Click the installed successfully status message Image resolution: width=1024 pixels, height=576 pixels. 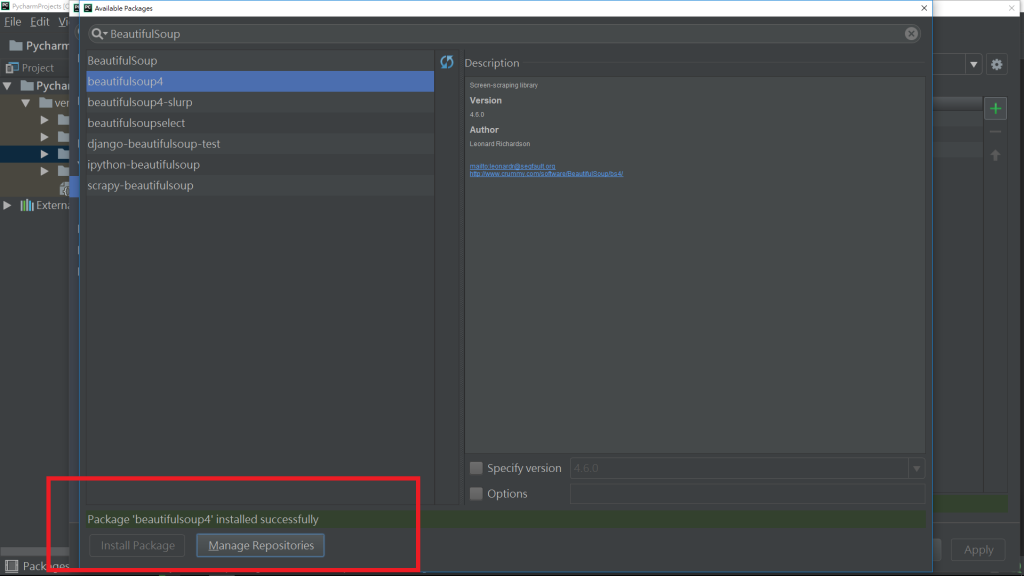[203, 519]
